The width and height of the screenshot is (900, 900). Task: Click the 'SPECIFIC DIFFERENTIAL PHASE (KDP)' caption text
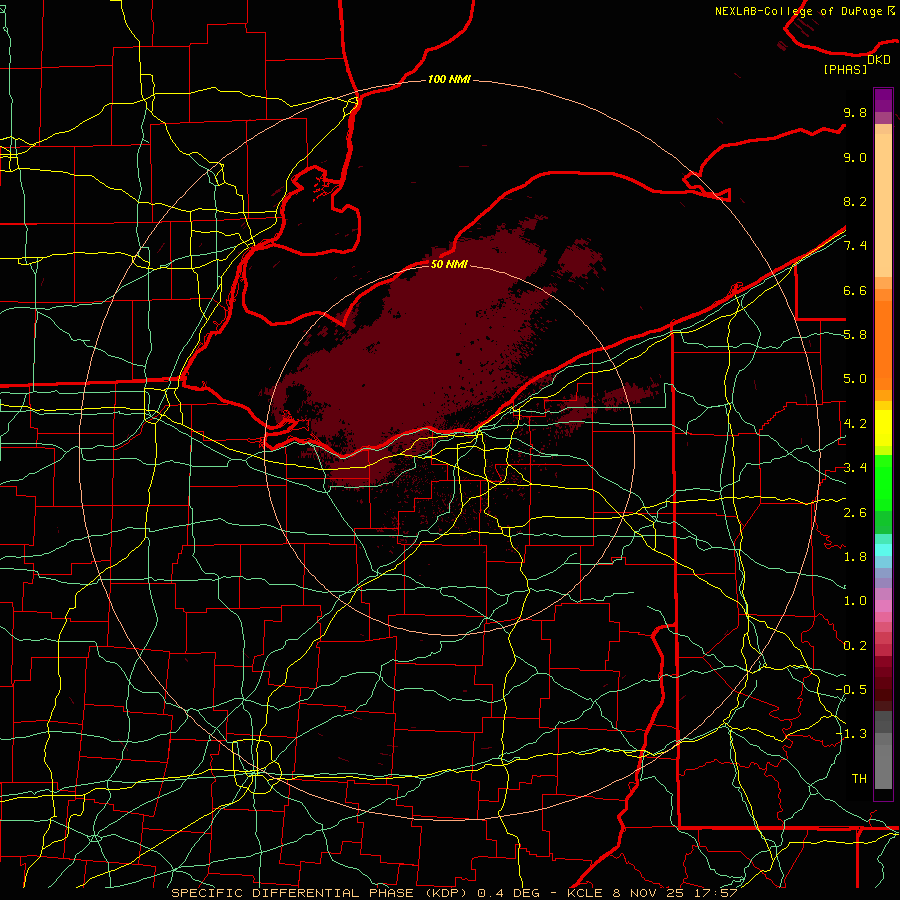pos(322,893)
